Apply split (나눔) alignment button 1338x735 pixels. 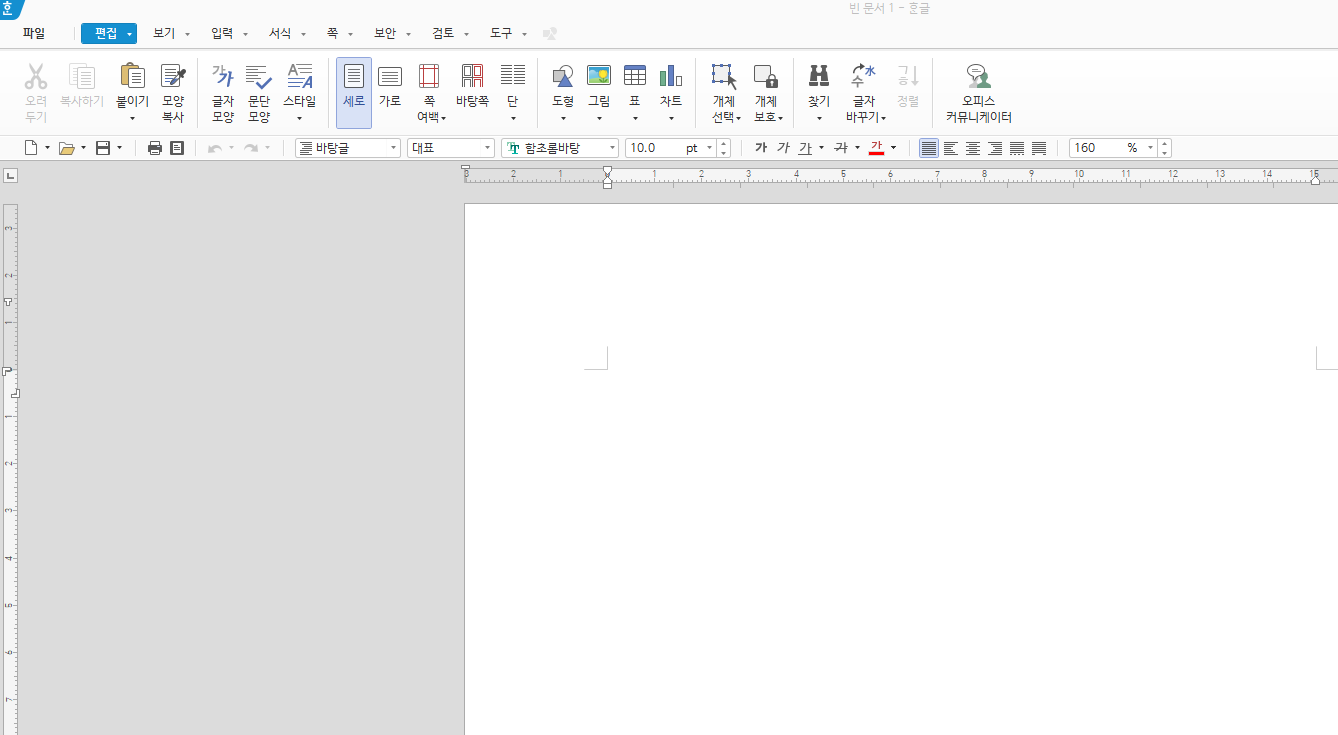click(x=1039, y=148)
